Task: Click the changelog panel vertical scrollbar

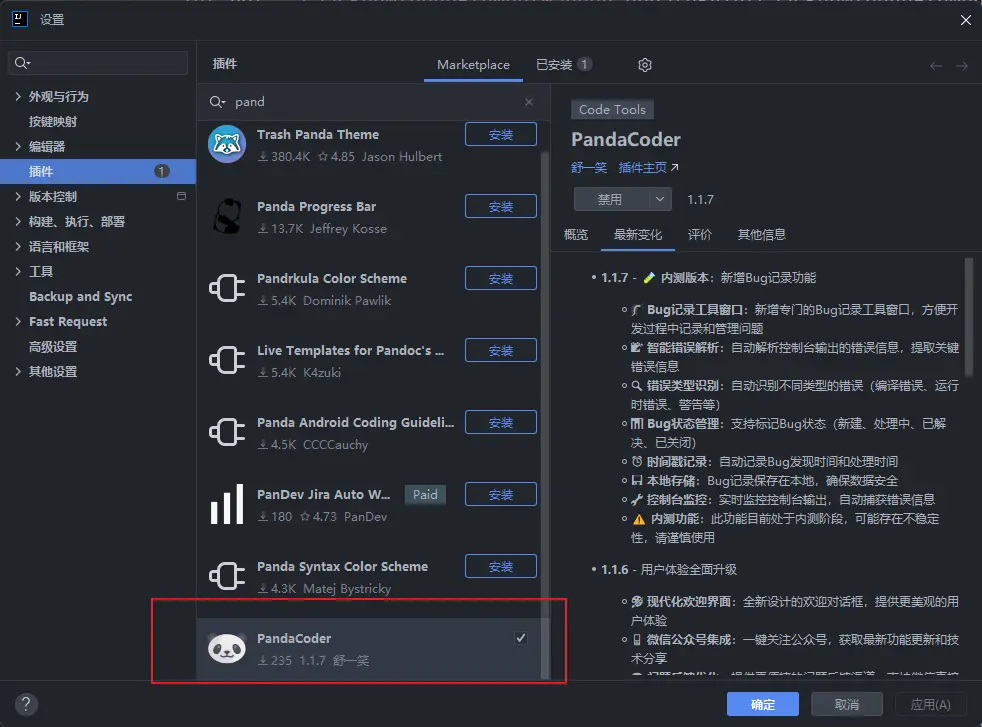Action: coord(969,317)
